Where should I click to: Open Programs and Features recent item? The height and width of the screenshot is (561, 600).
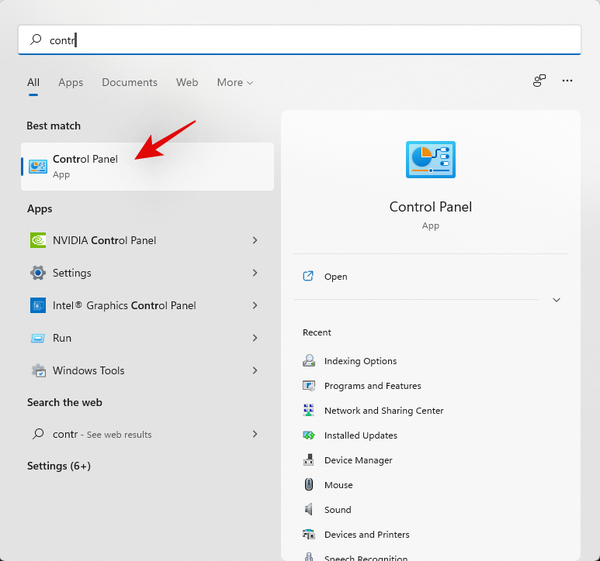372,386
